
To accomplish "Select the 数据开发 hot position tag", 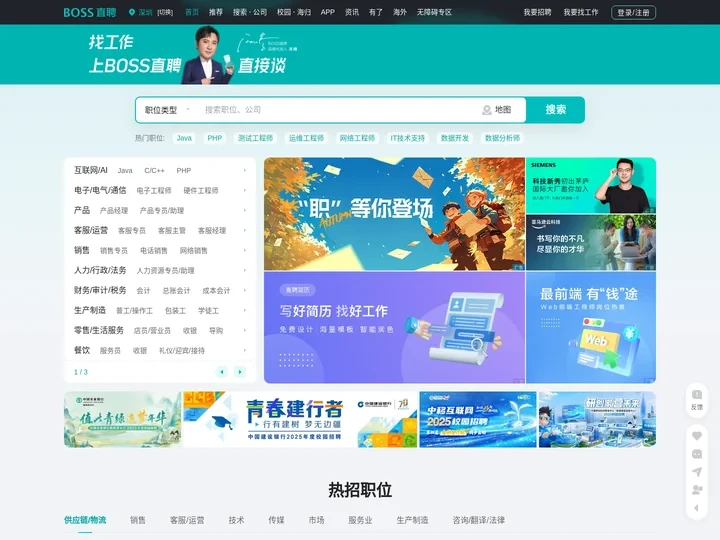I will pyautogui.click(x=455, y=138).
